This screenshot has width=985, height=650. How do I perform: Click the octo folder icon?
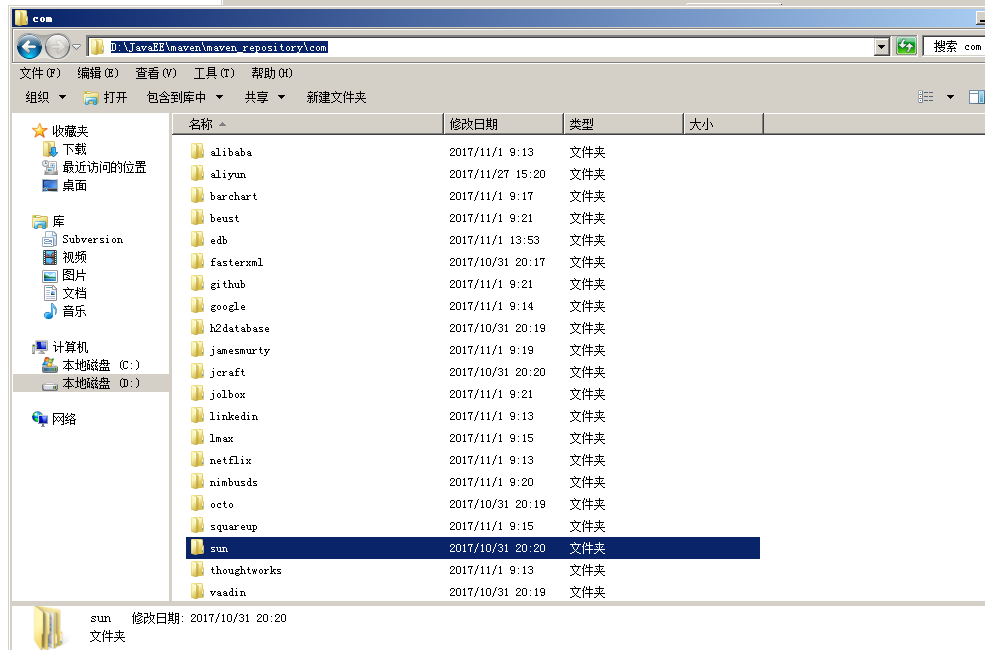(197, 503)
